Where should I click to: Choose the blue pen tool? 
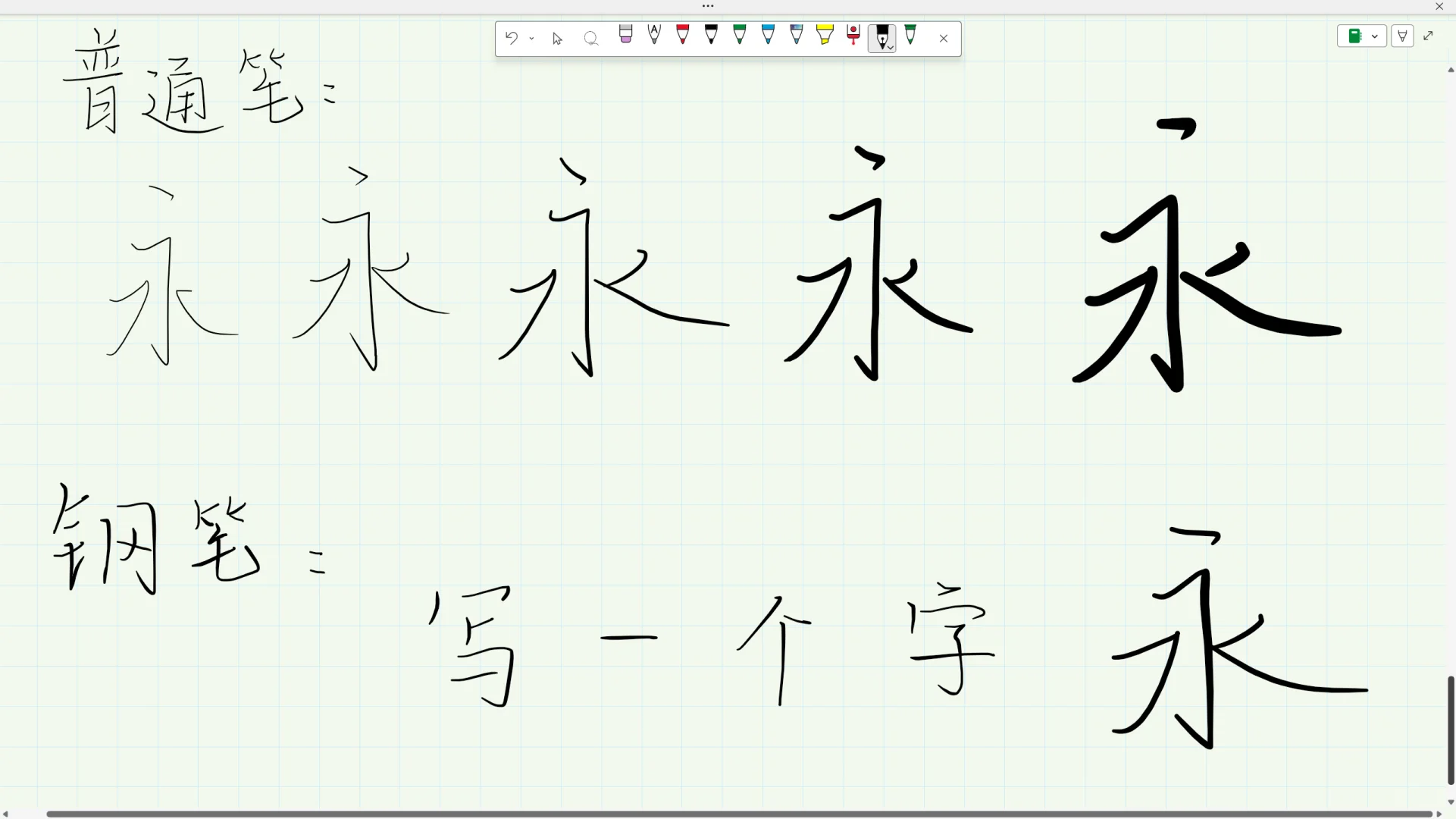pos(768,37)
